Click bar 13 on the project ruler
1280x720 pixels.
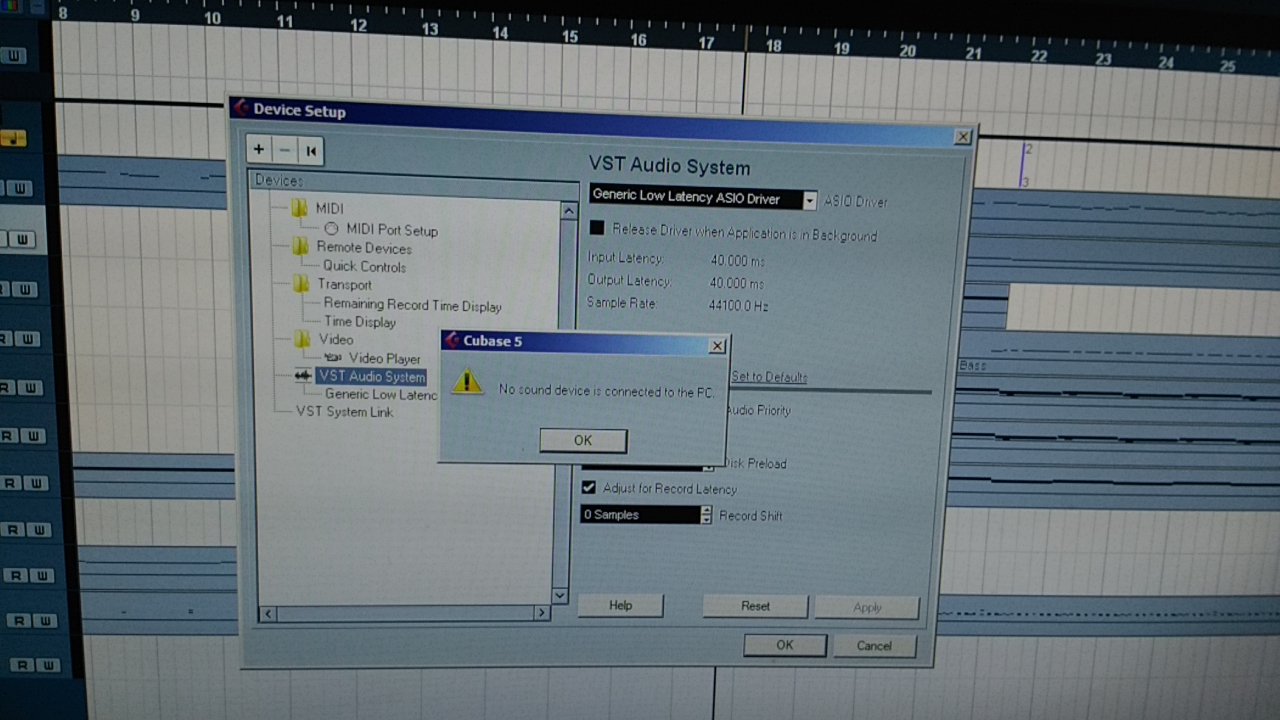click(430, 30)
